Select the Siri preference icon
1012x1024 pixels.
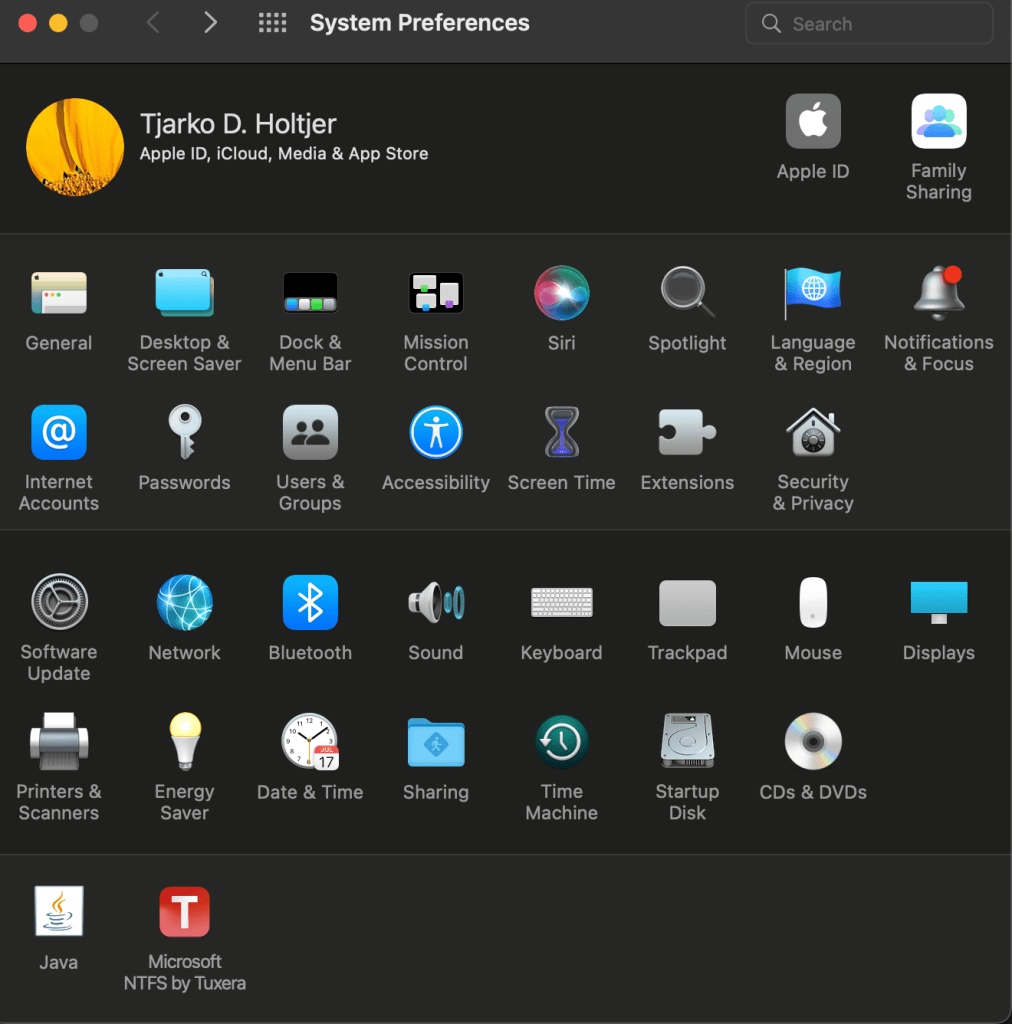point(561,294)
